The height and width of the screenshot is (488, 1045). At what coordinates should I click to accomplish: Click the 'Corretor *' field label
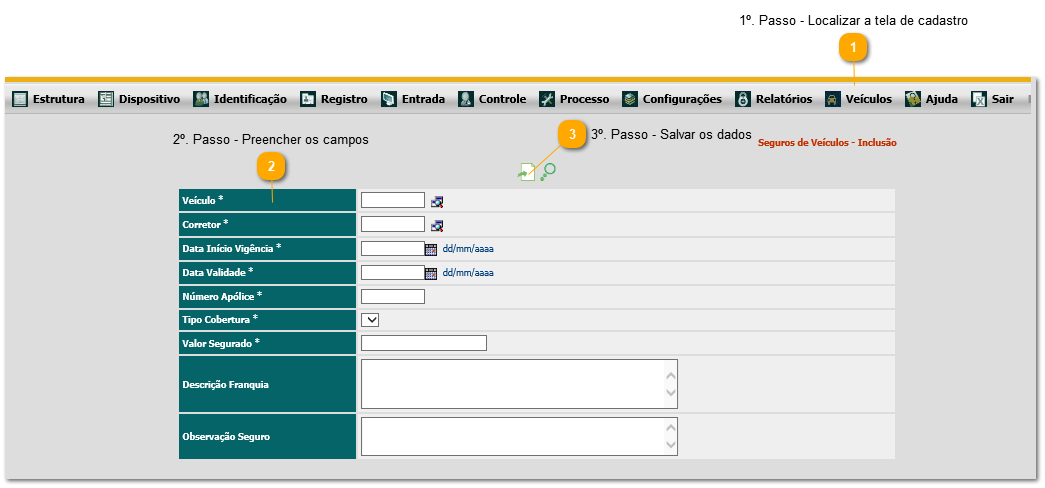[205, 224]
